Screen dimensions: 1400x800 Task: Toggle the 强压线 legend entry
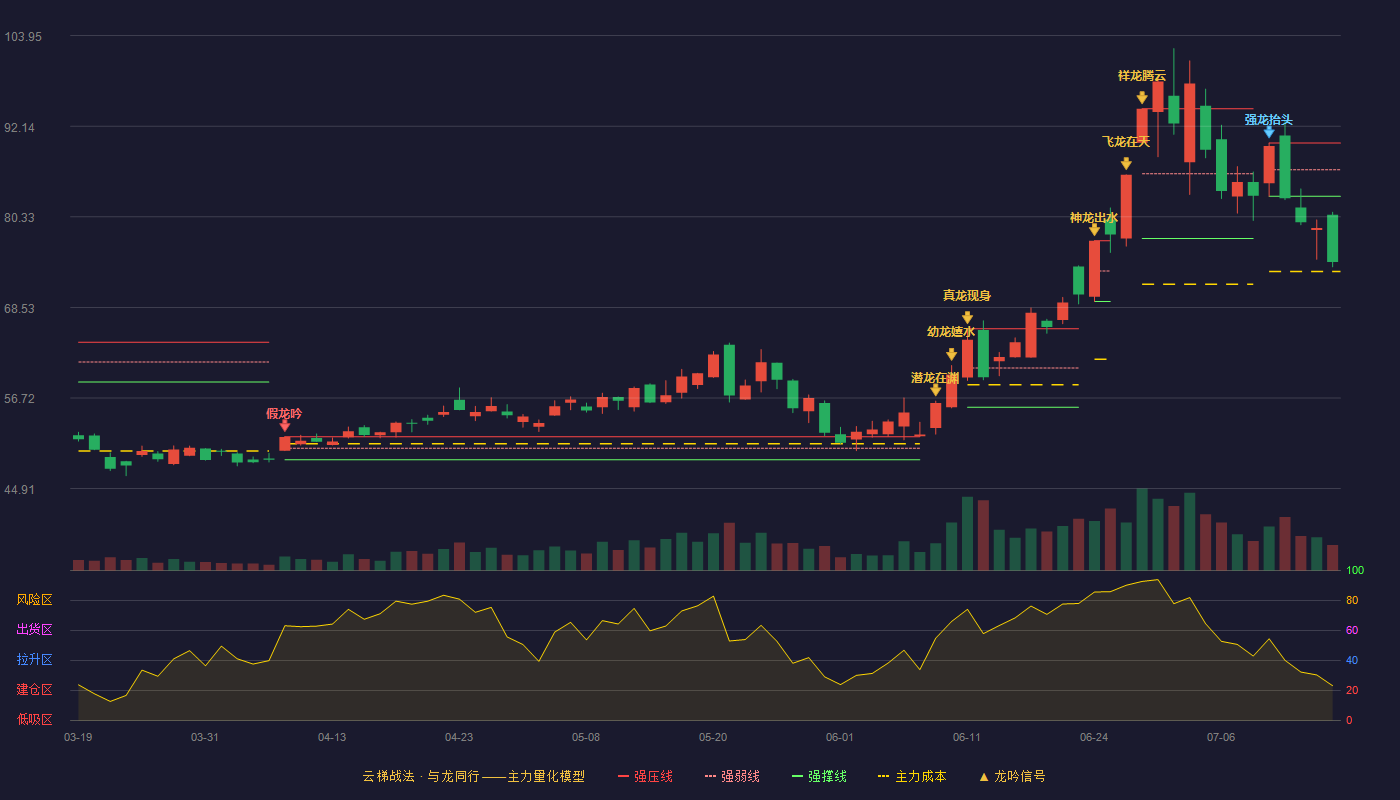(645, 776)
